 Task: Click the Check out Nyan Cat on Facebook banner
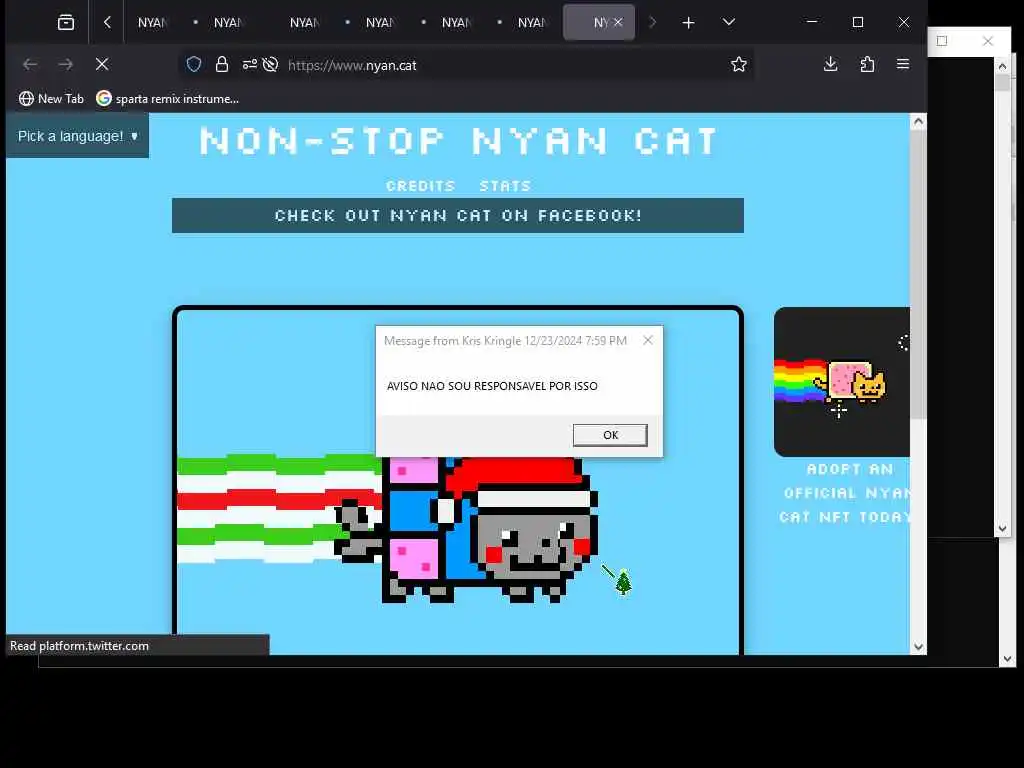pos(458,216)
